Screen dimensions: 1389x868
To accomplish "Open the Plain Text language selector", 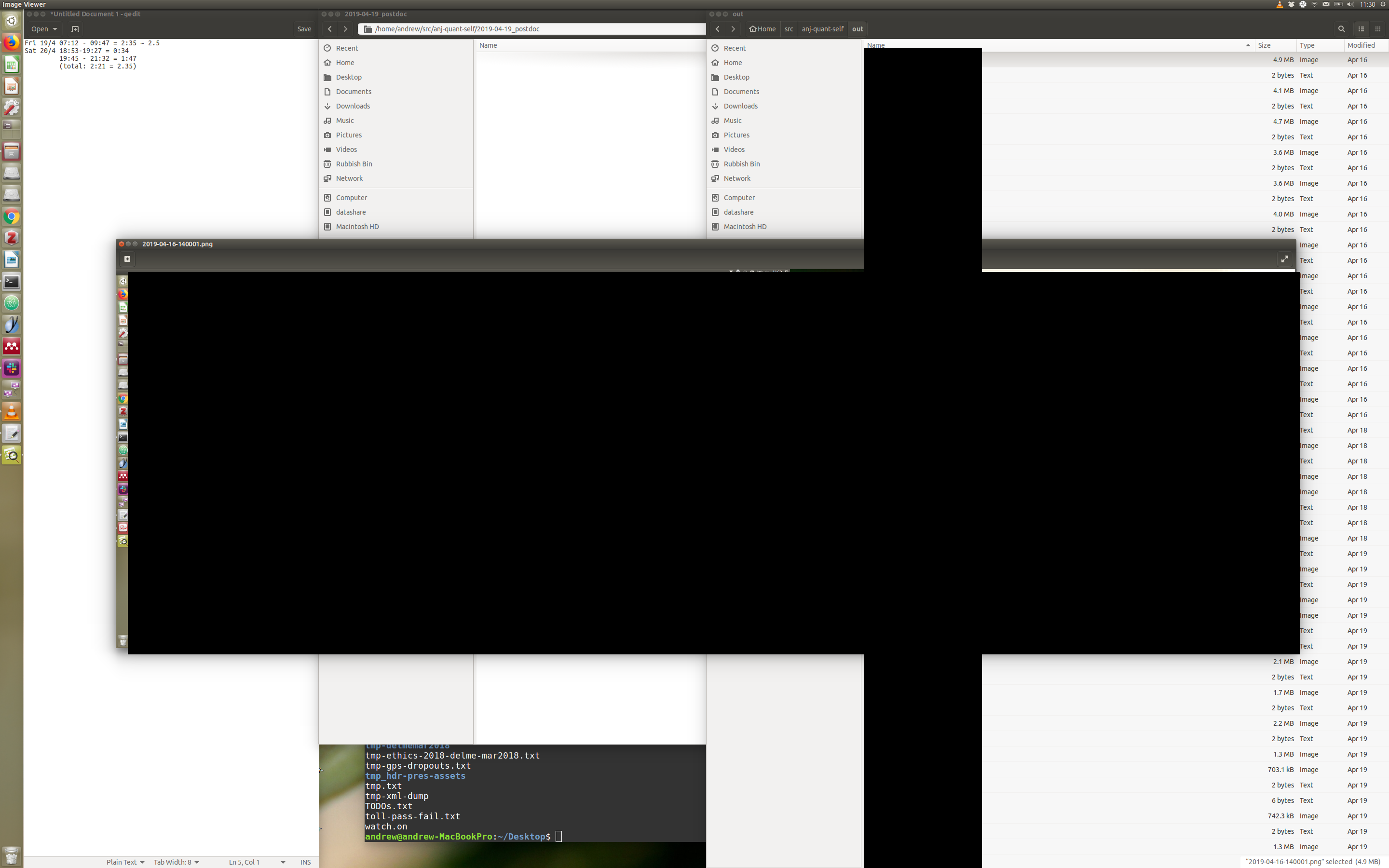I will [x=124, y=862].
